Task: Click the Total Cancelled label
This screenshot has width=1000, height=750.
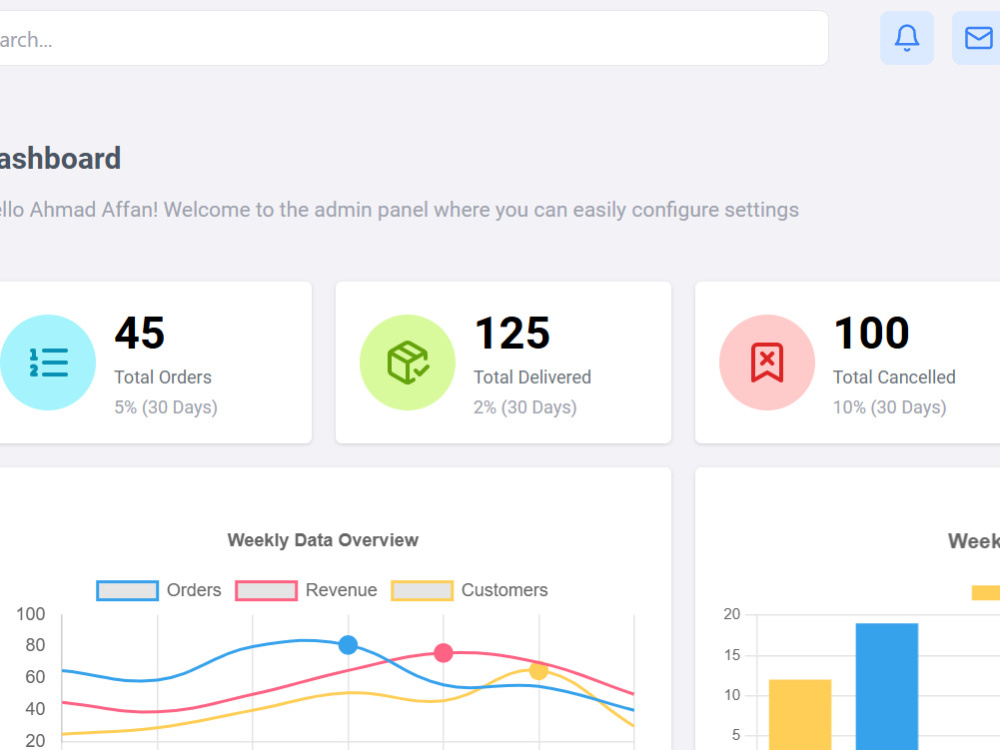Action: (x=894, y=377)
